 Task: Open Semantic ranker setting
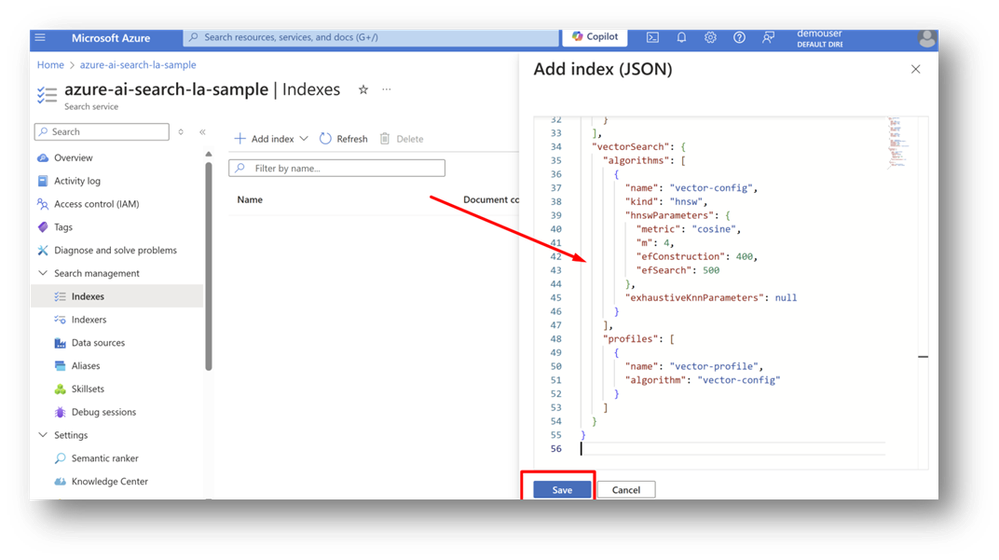click(x=104, y=458)
